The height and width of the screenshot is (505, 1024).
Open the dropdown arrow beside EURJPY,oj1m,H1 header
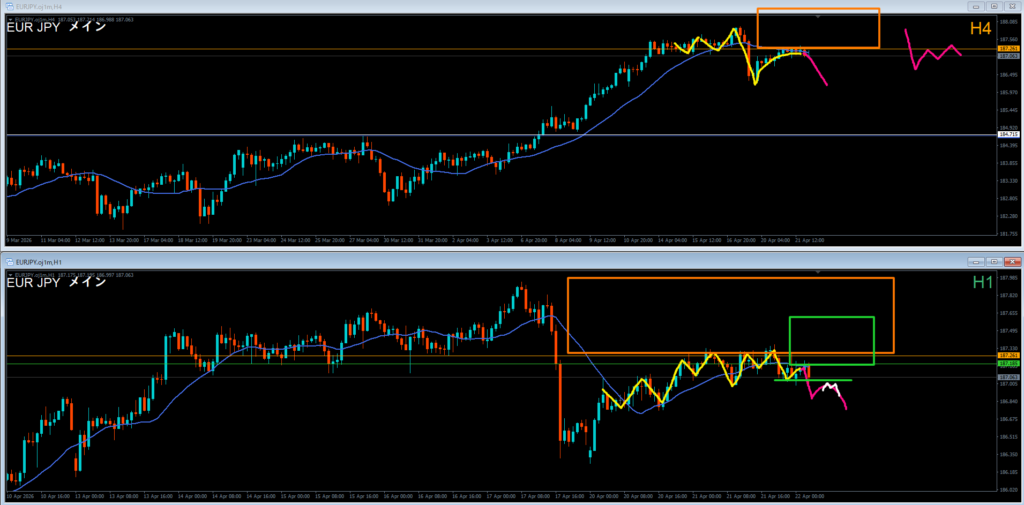point(9,275)
